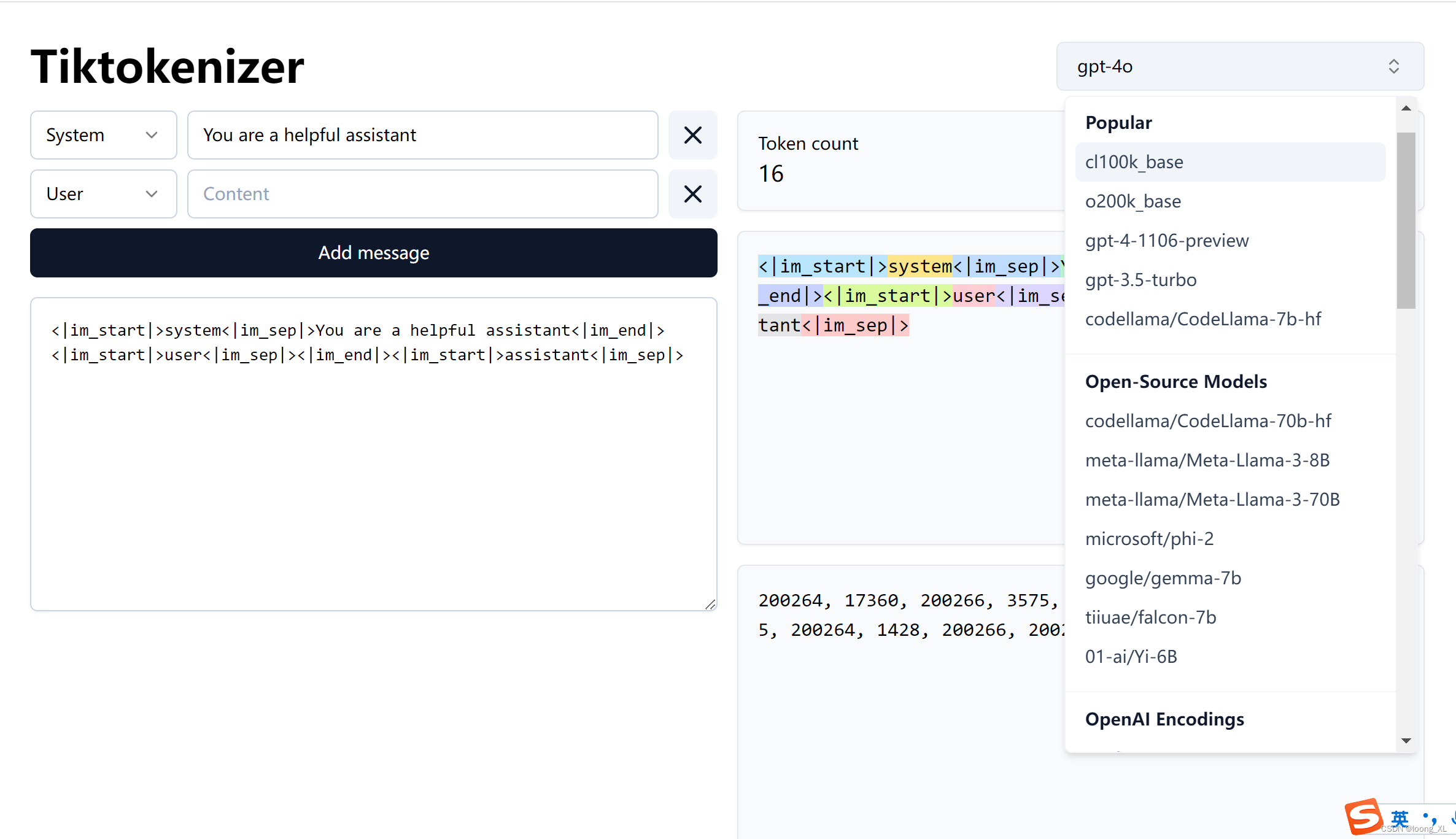Click the X icon on User message

(693, 193)
